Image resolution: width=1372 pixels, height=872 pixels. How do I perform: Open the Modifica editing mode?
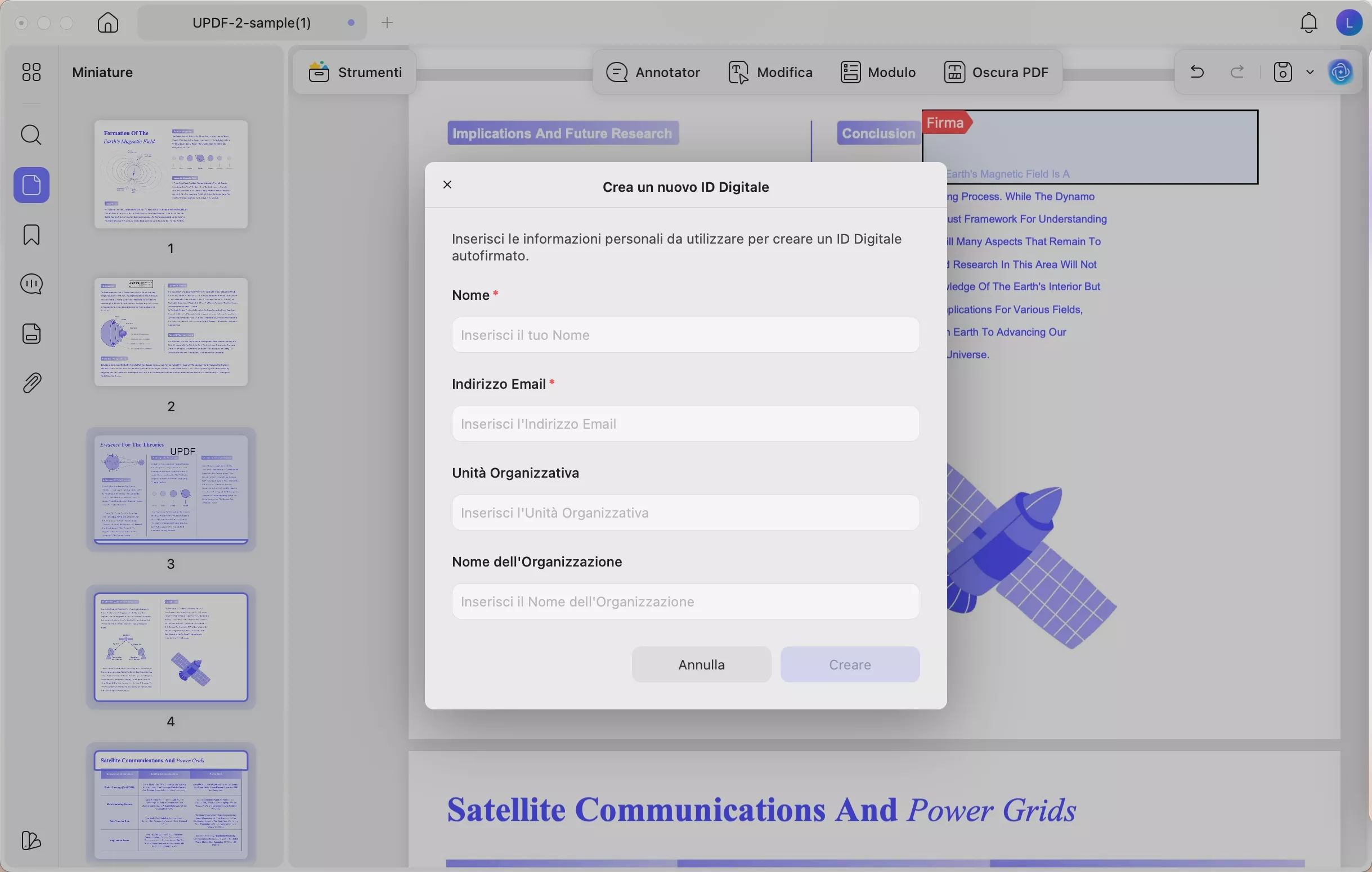pos(770,72)
